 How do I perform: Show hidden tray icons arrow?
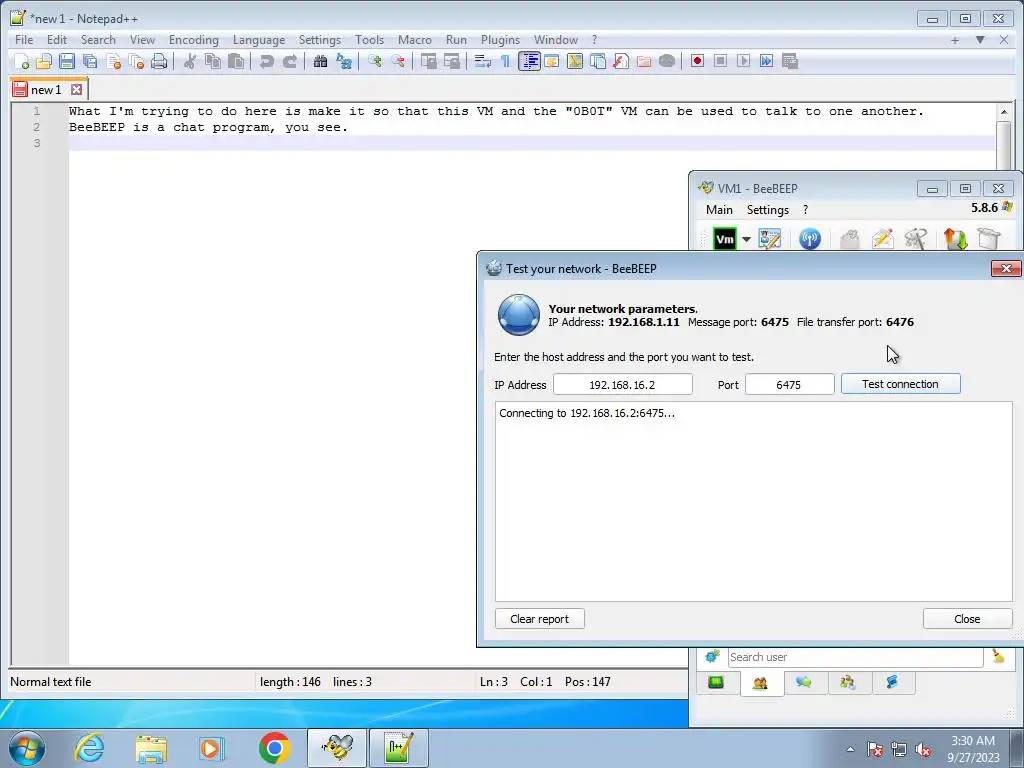850,749
